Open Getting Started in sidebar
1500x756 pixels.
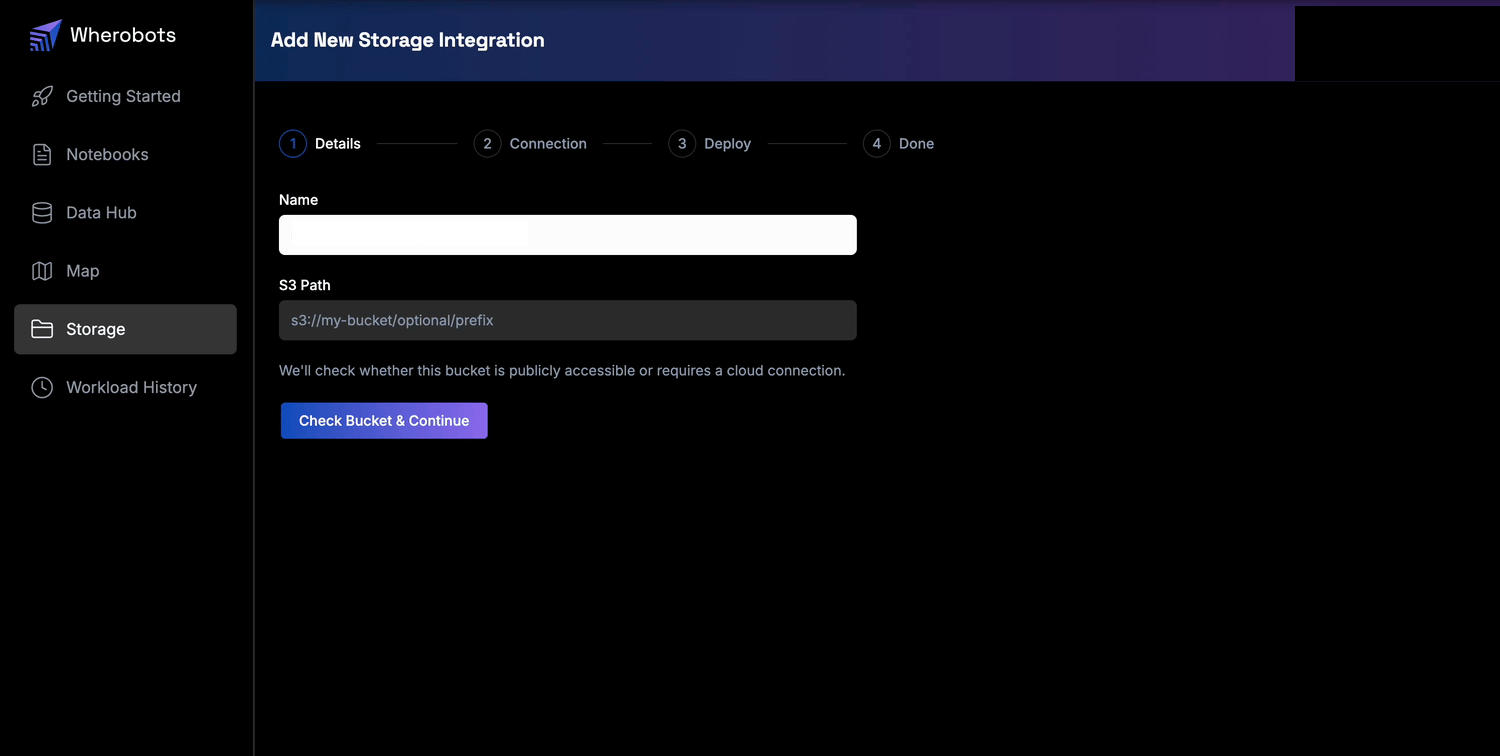tap(125, 97)
